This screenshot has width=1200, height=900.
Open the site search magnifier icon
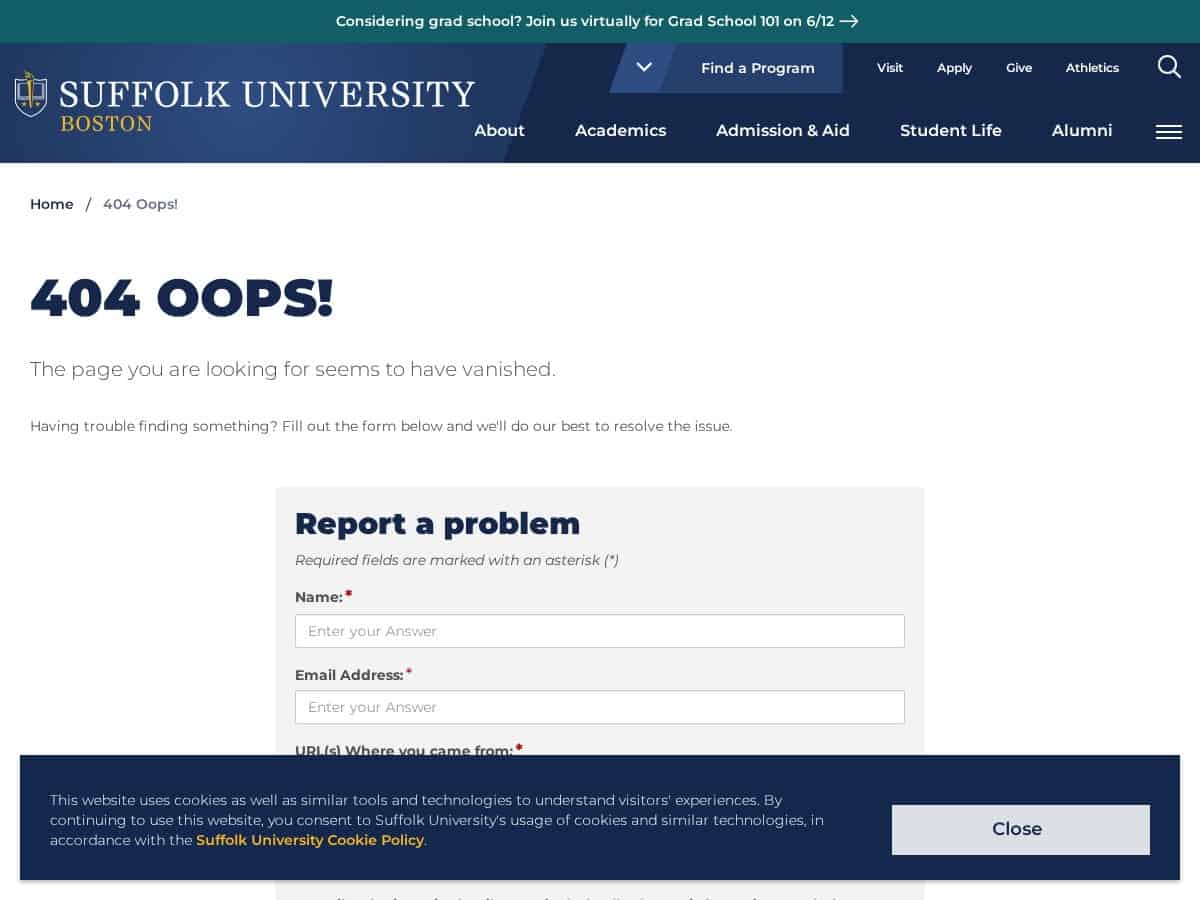click(x=1169, y=67)
